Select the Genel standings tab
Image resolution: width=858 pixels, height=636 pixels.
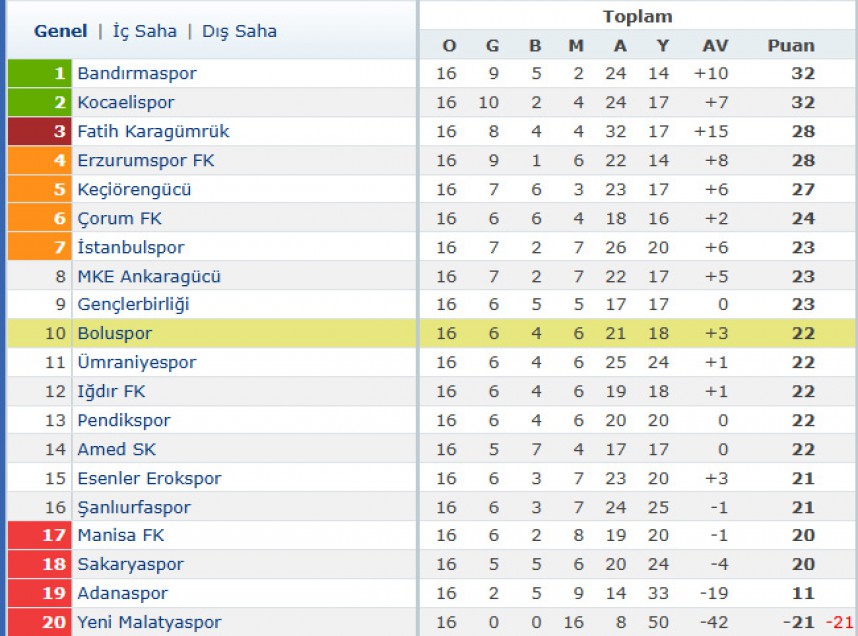(61, 31)
